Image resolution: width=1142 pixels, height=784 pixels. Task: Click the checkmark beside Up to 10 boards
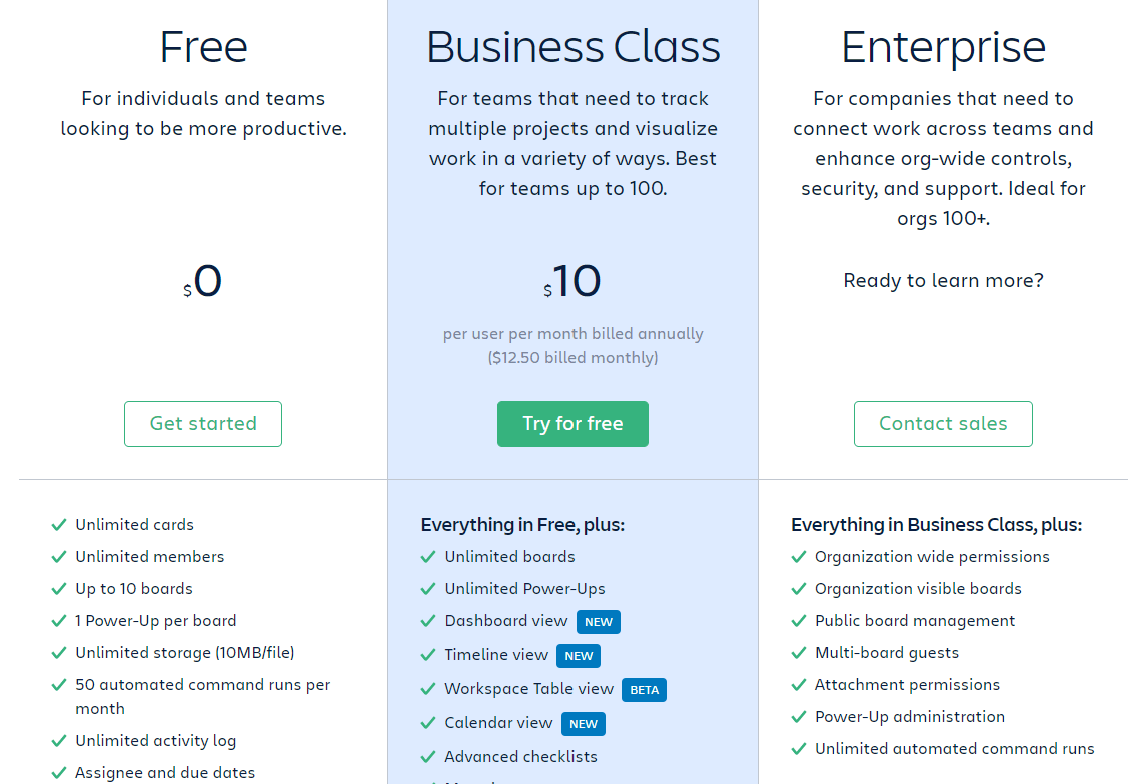tap(58, 589)
